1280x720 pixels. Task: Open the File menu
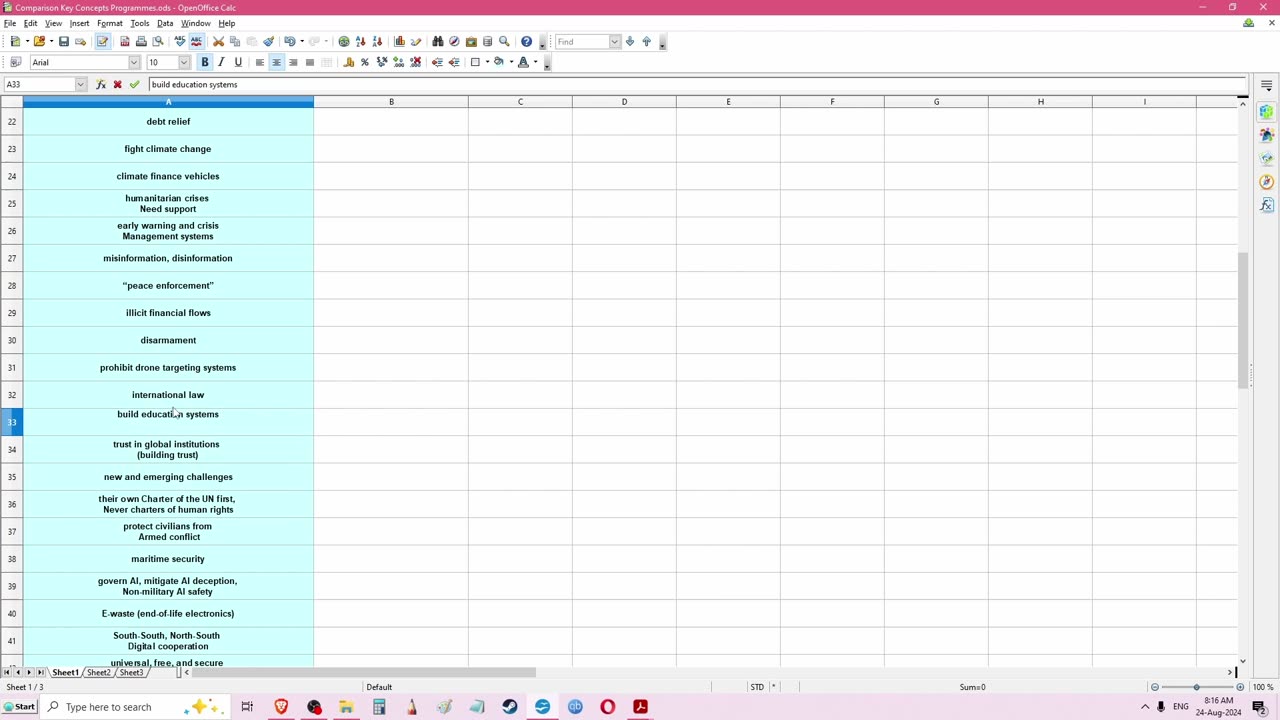pyautogui.click(x=10, y=23)
